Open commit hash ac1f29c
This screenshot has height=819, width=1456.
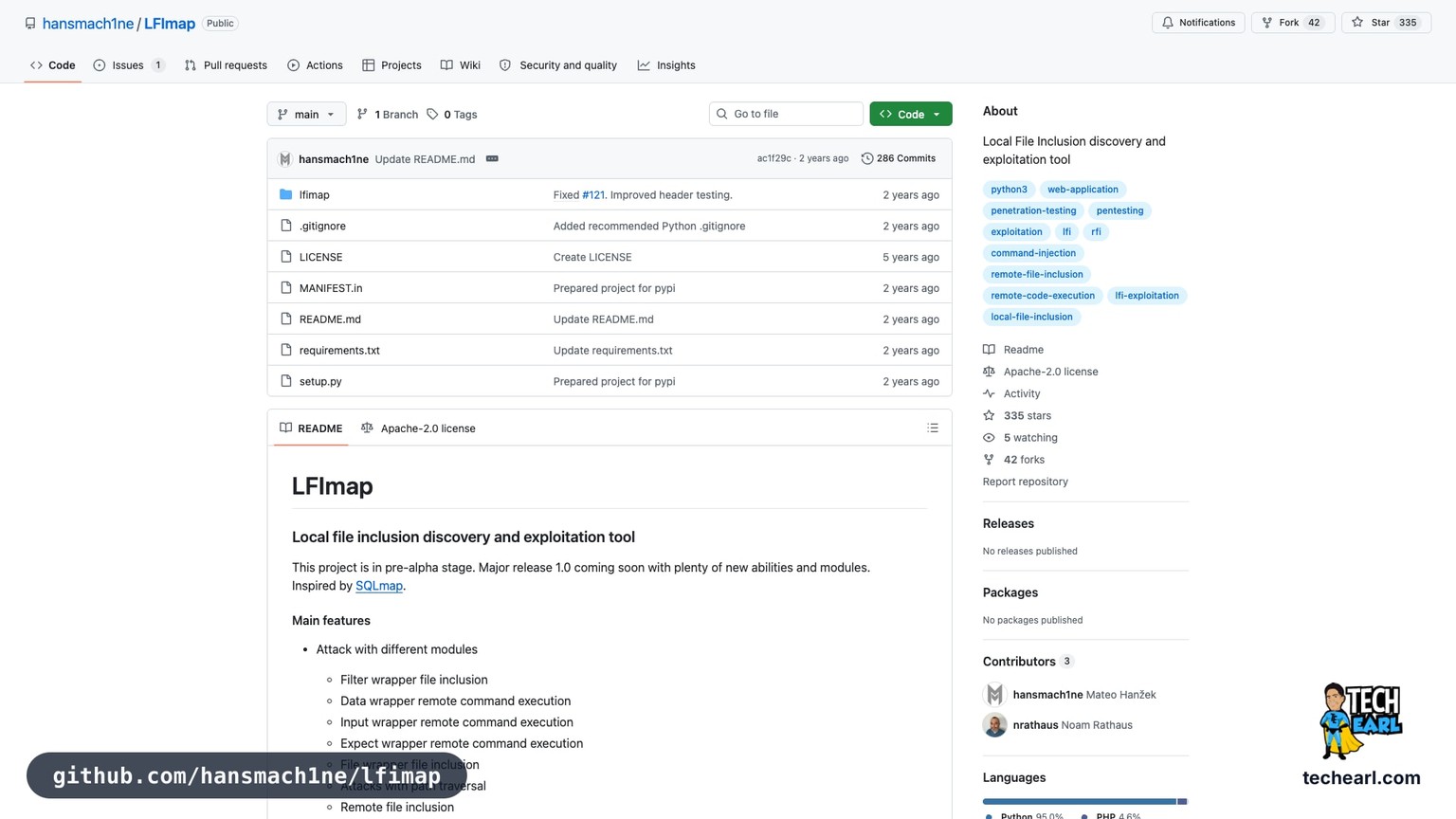773,158
